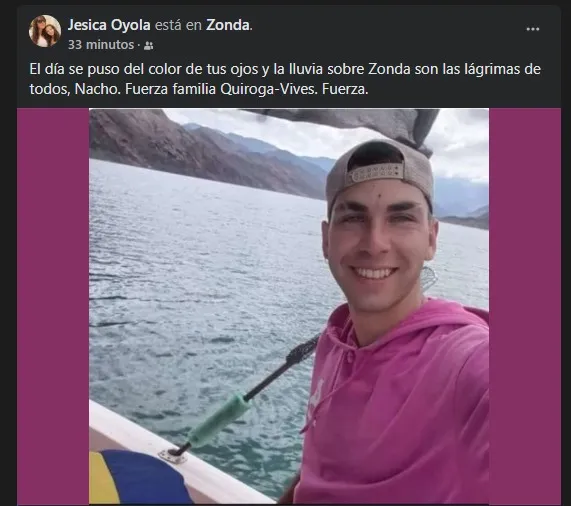This screenshot has width=571, height=506.
Task: Click the caption line starting "El día se puso"
Action: pyautogui.click(x=285, y=69)
